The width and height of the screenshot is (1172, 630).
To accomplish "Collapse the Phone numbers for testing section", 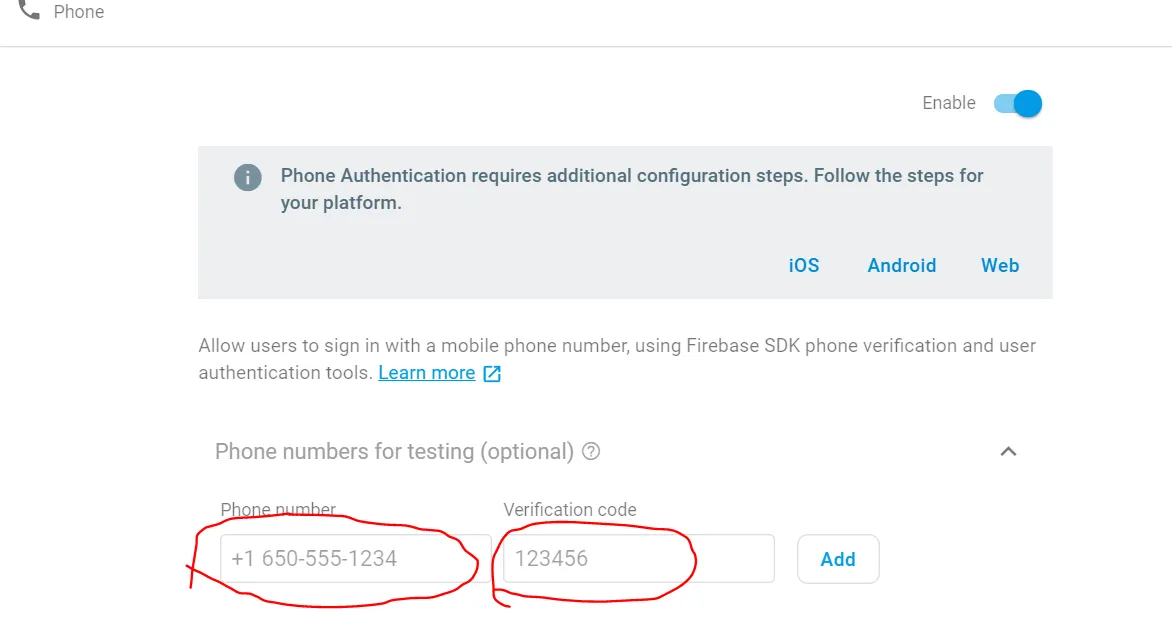I will point(1008,451).
